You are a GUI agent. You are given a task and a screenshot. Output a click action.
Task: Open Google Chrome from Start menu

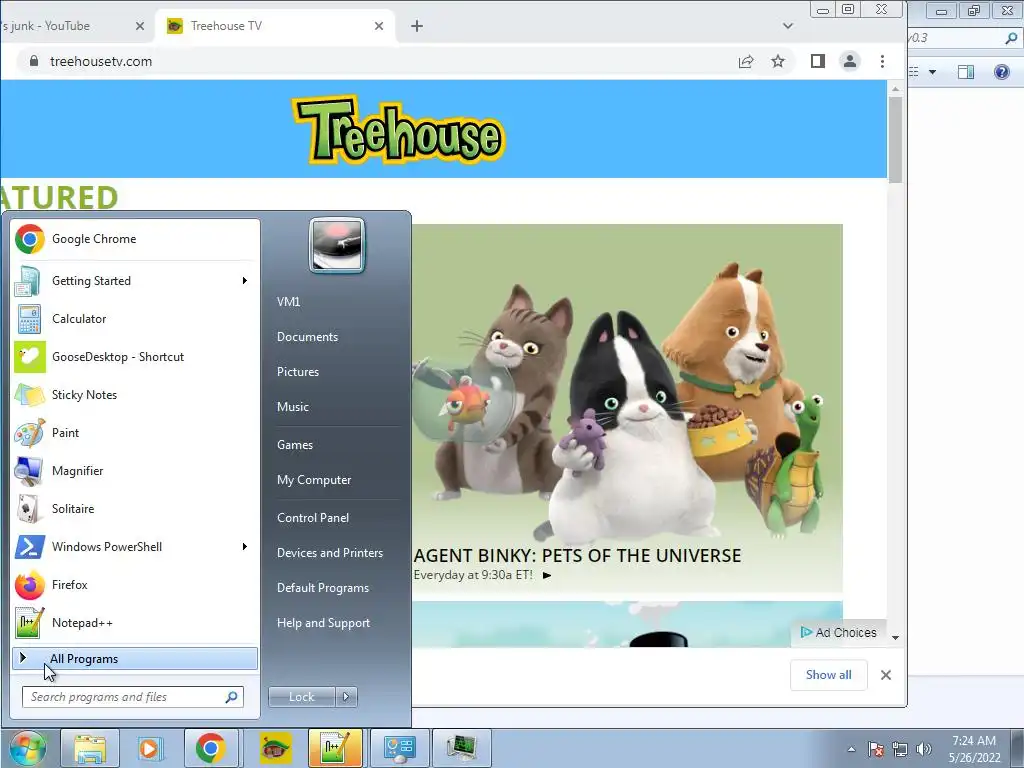(135, 239)
